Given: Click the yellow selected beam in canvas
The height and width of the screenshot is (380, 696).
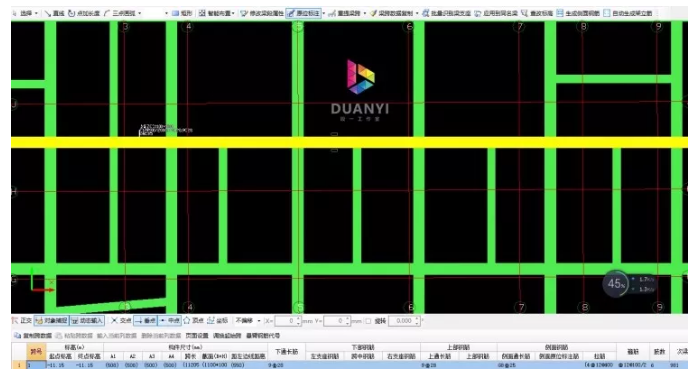Looking at the screenshot, I should click(349, 142).
